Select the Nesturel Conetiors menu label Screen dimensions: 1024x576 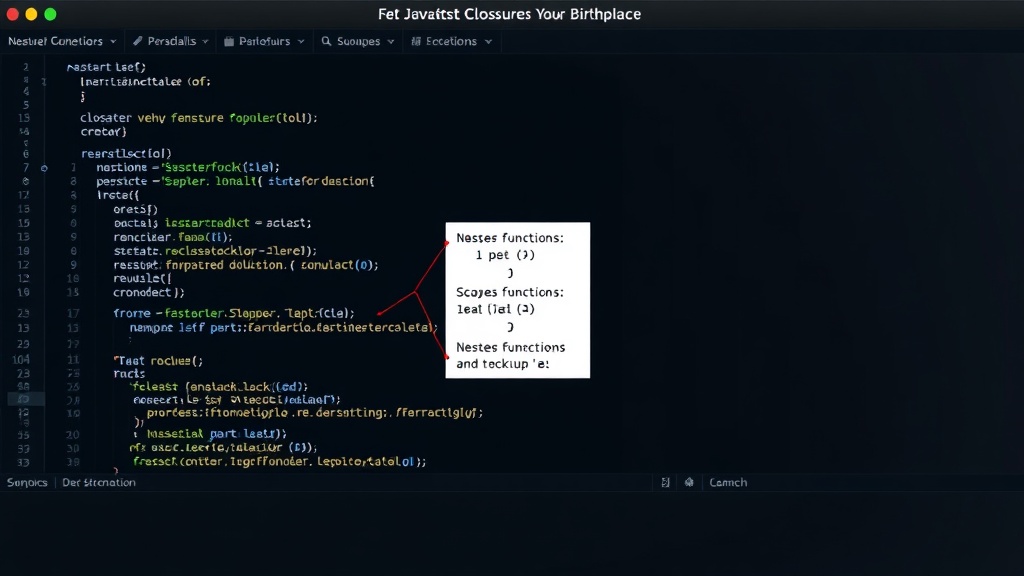[56, 41]
